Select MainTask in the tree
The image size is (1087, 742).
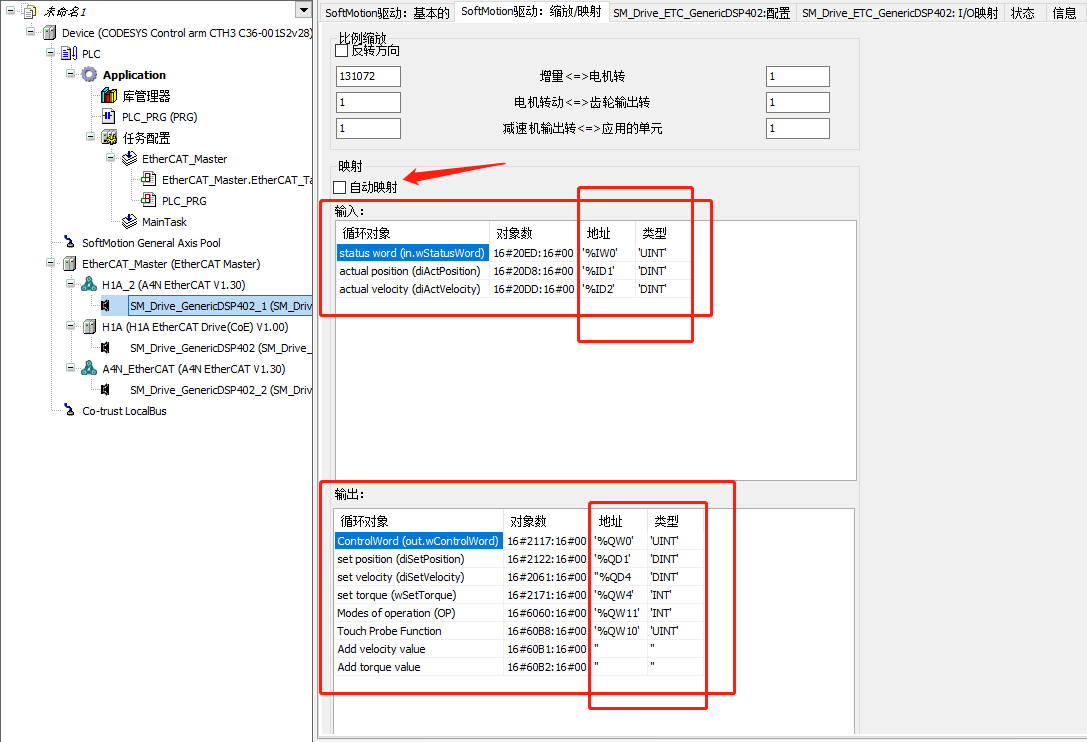coord(164,222)
